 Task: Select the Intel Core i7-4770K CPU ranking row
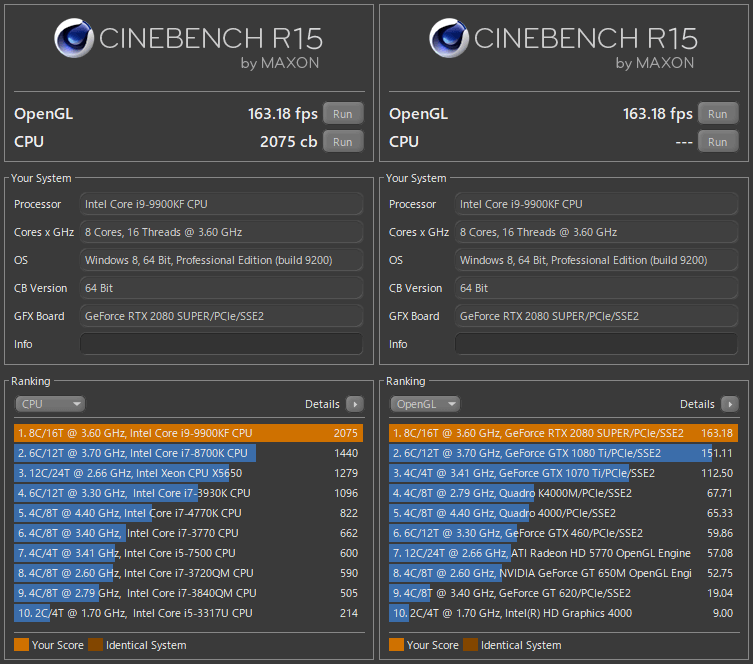point(188,513)
